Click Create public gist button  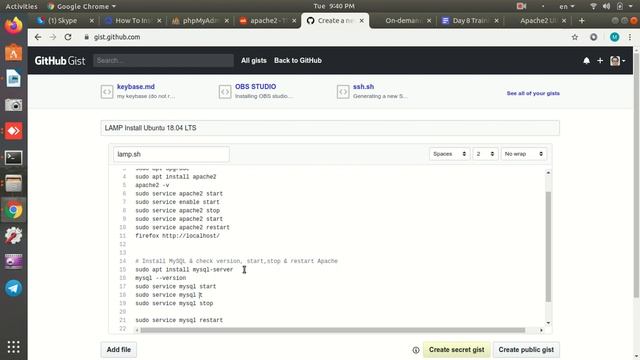pyautogui.click(x=526, y=350)
